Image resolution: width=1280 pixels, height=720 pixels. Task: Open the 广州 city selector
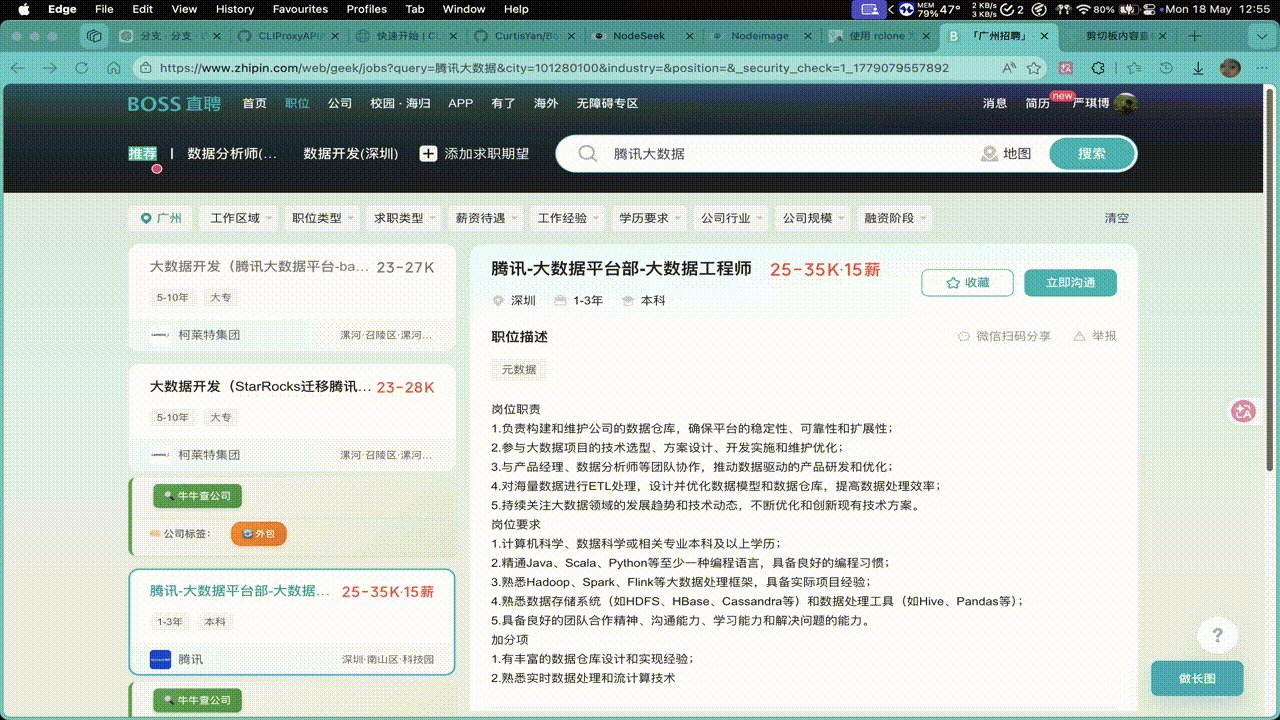coord(160,218)
